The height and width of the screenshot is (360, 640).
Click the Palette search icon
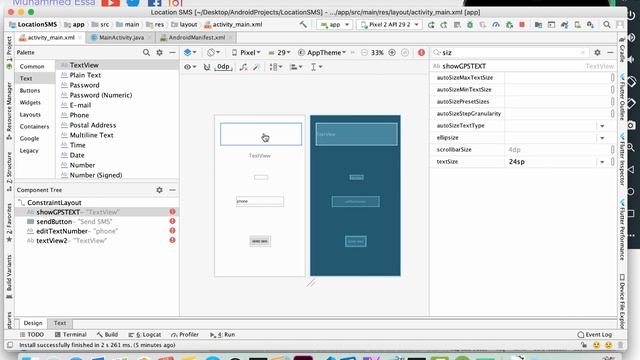146,52
